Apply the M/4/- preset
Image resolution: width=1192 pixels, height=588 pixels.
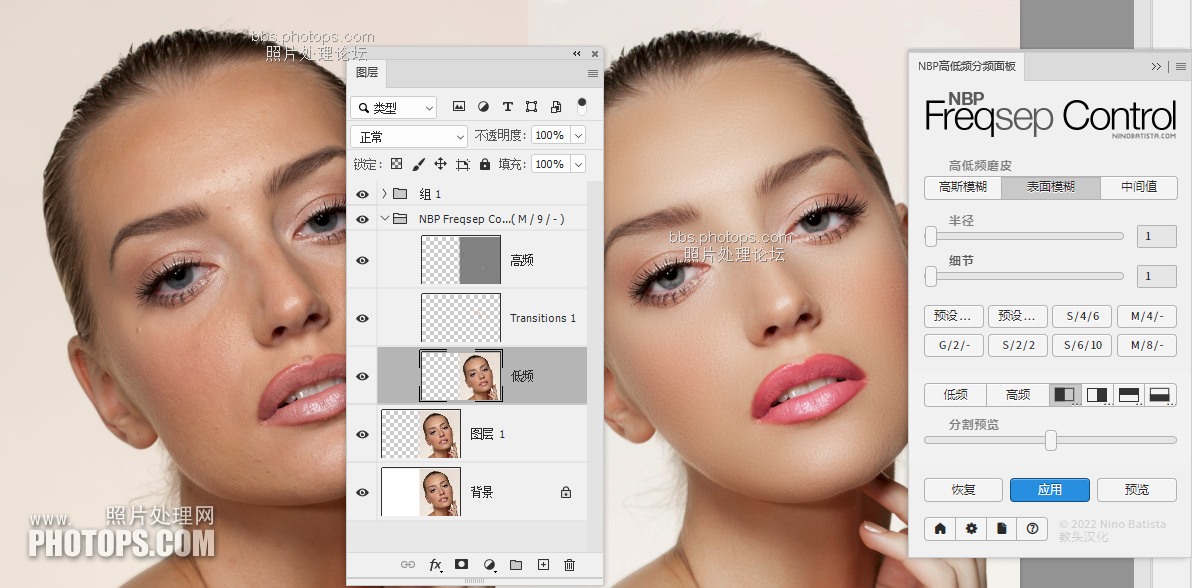[x=1147, y=316]
